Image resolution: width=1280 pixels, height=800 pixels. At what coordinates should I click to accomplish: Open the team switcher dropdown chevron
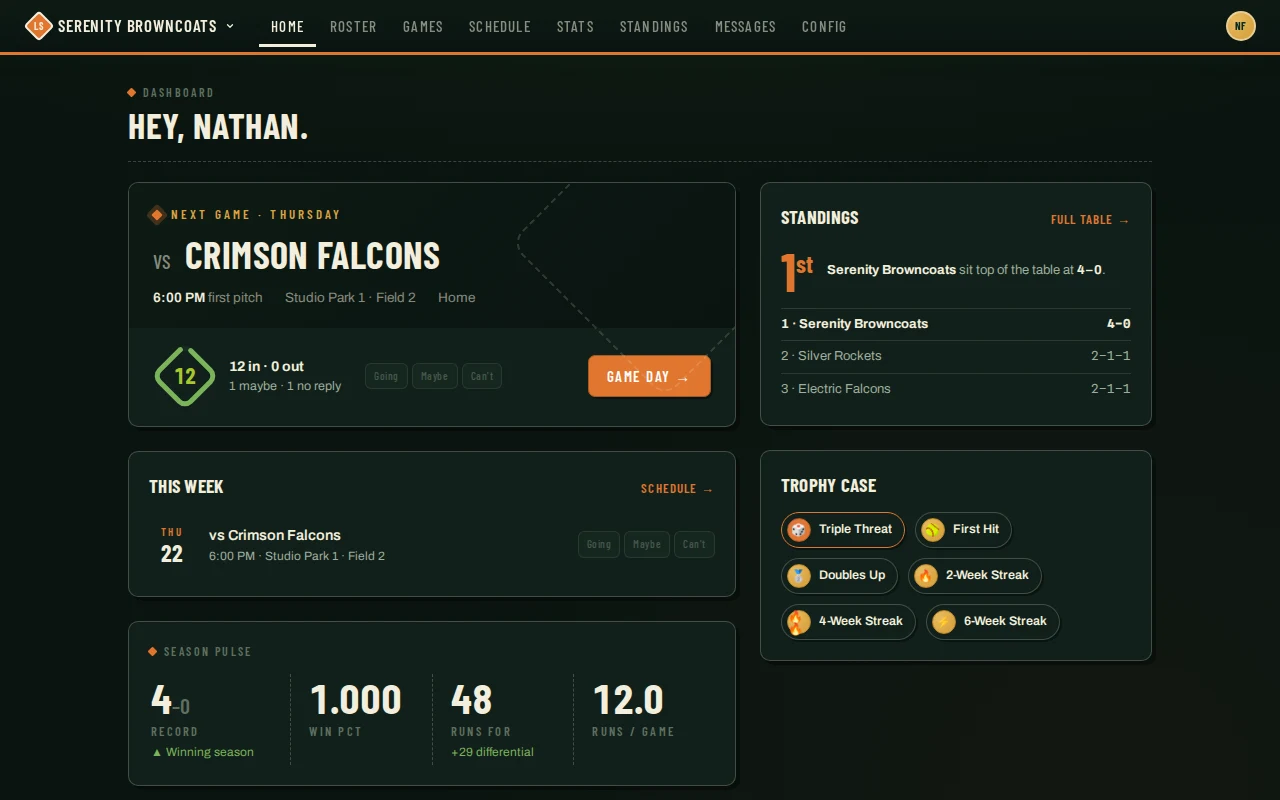tap(230, 26)
